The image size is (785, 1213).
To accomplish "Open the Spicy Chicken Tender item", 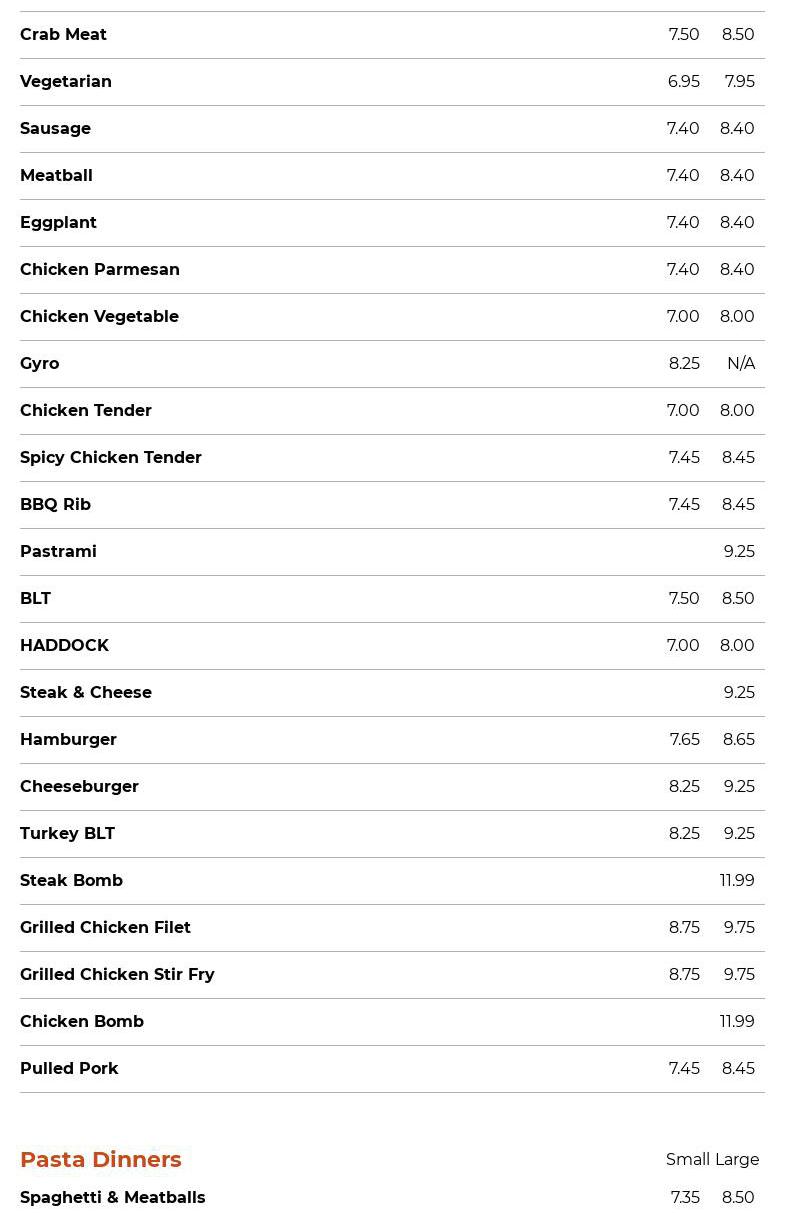I will point(111,458).
